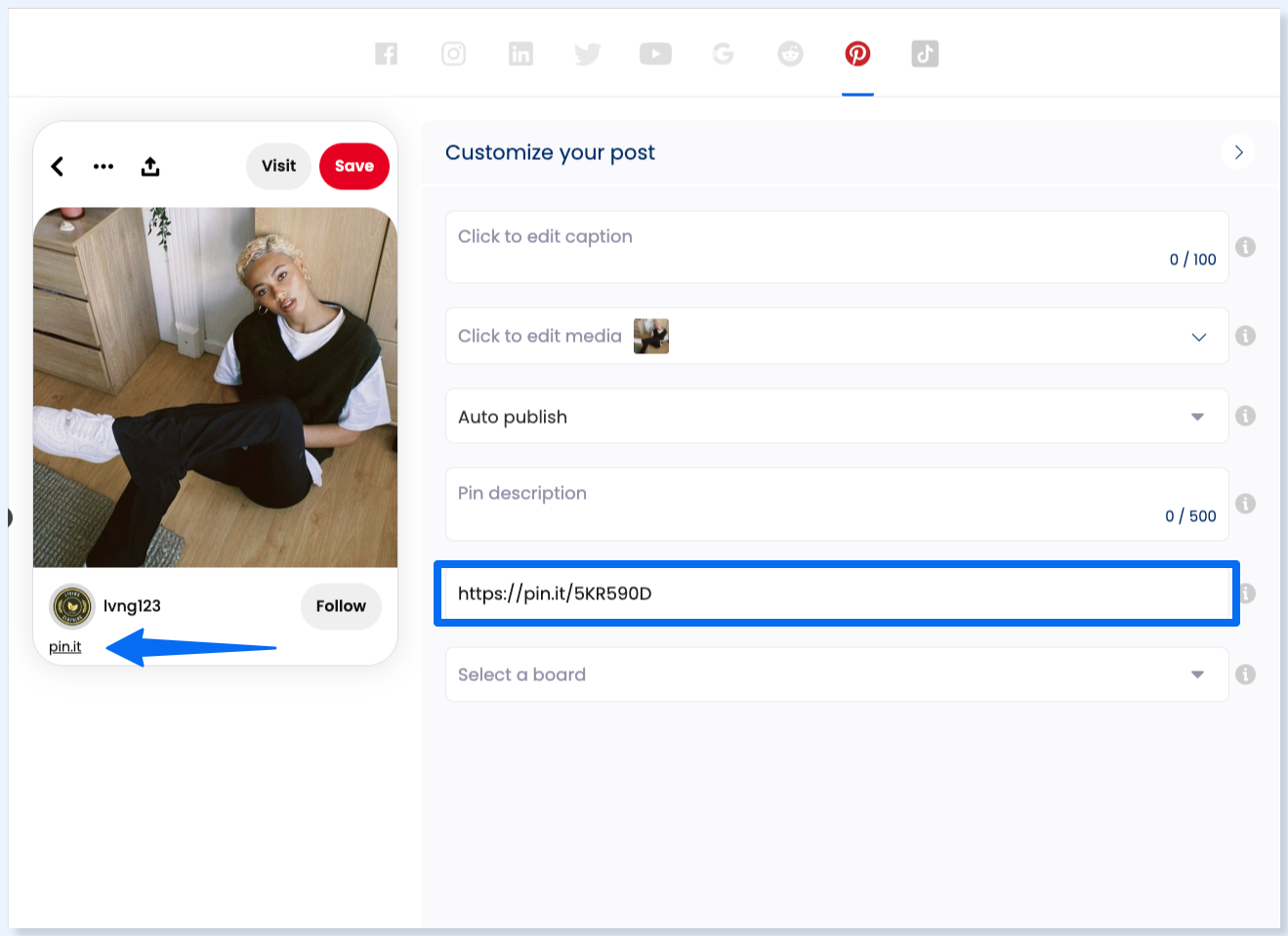The width and height of the screenshot is (1288, 936).
Task: Expand the Click to edit media section
Action: (x=1199, y=337)
